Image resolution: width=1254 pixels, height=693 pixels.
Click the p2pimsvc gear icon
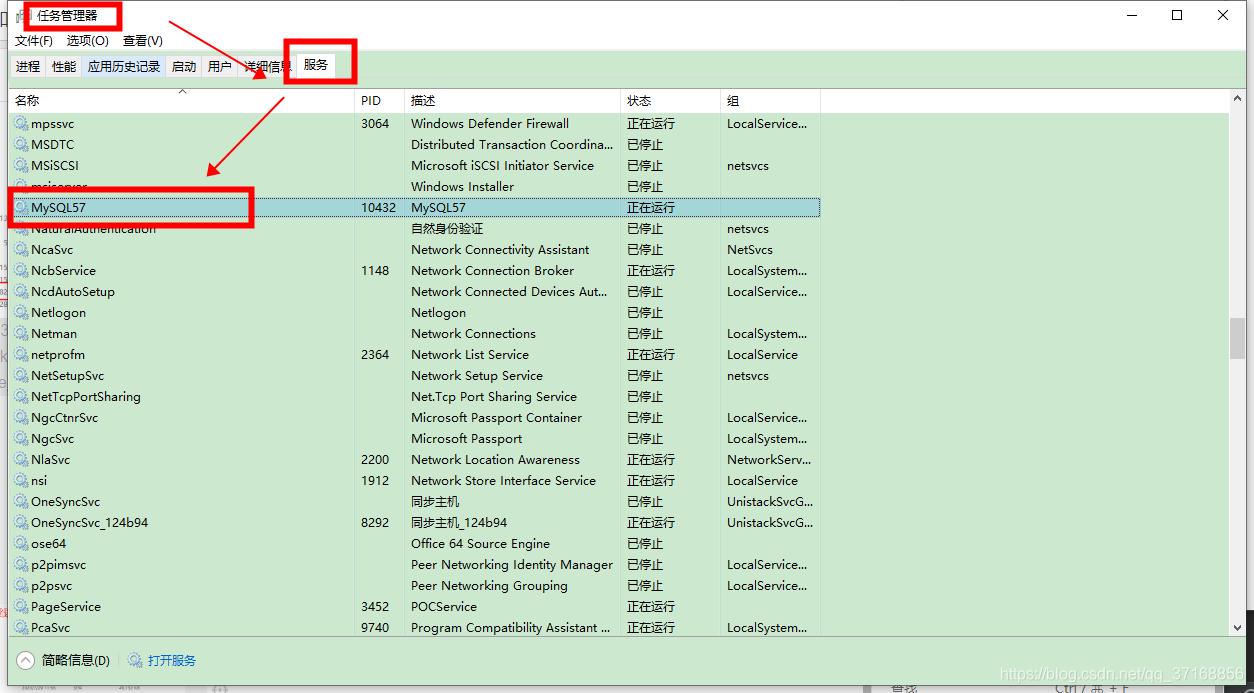(x=22, y=565)
